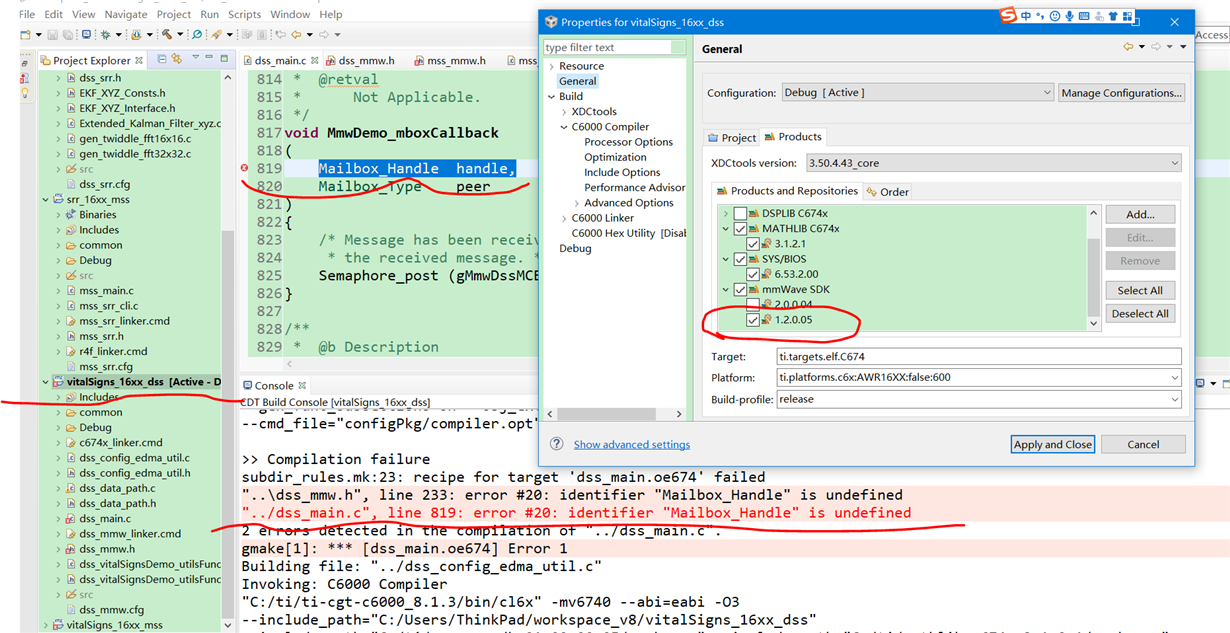Image resolution: width=1230 pixels, height=633 pixels.
Task: Maximize the Project Explorer view
Action: [224, 58]
